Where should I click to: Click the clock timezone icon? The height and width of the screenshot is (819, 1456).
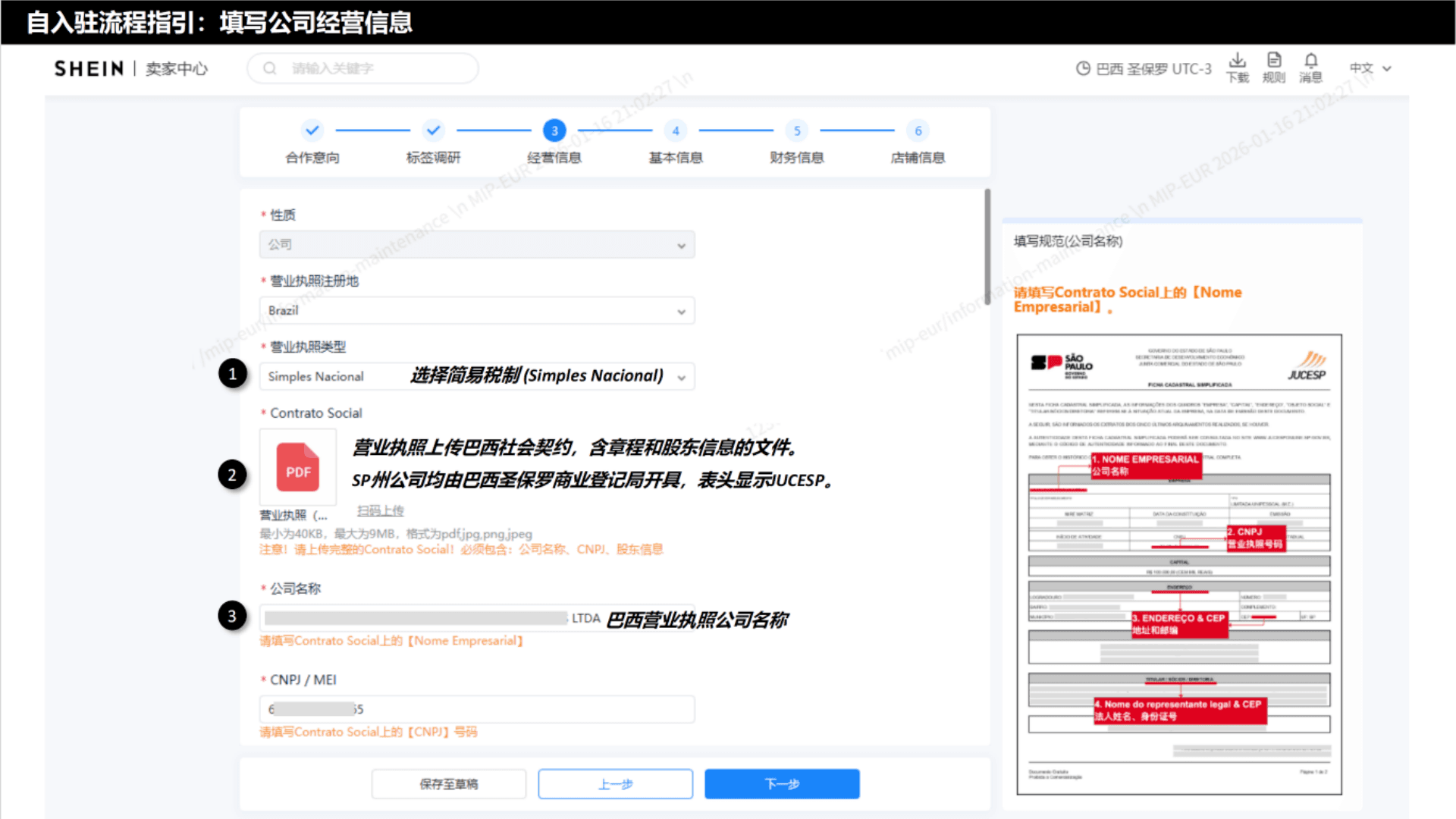point(1083,69)
